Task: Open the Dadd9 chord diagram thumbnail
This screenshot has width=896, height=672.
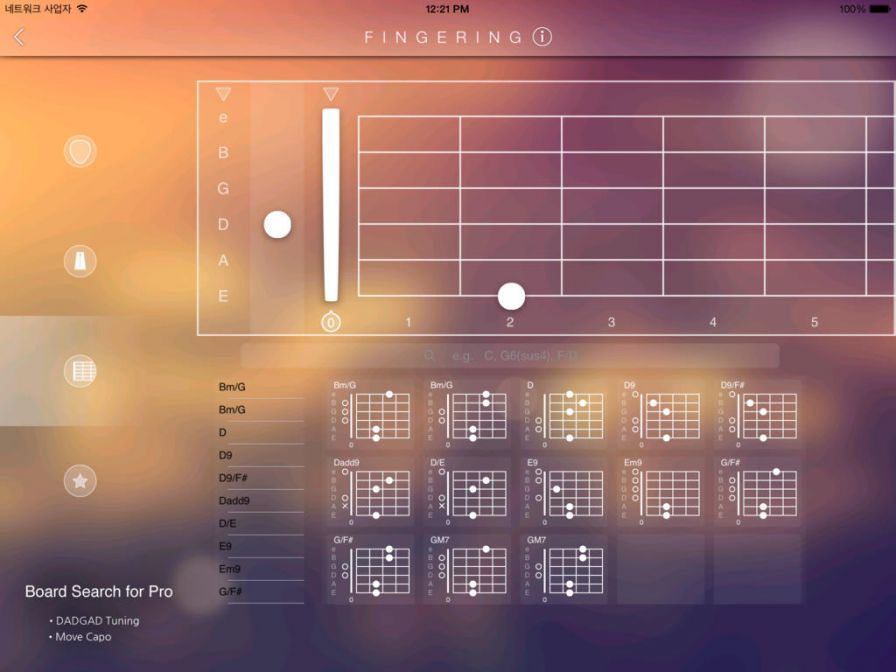Action: 370,491
